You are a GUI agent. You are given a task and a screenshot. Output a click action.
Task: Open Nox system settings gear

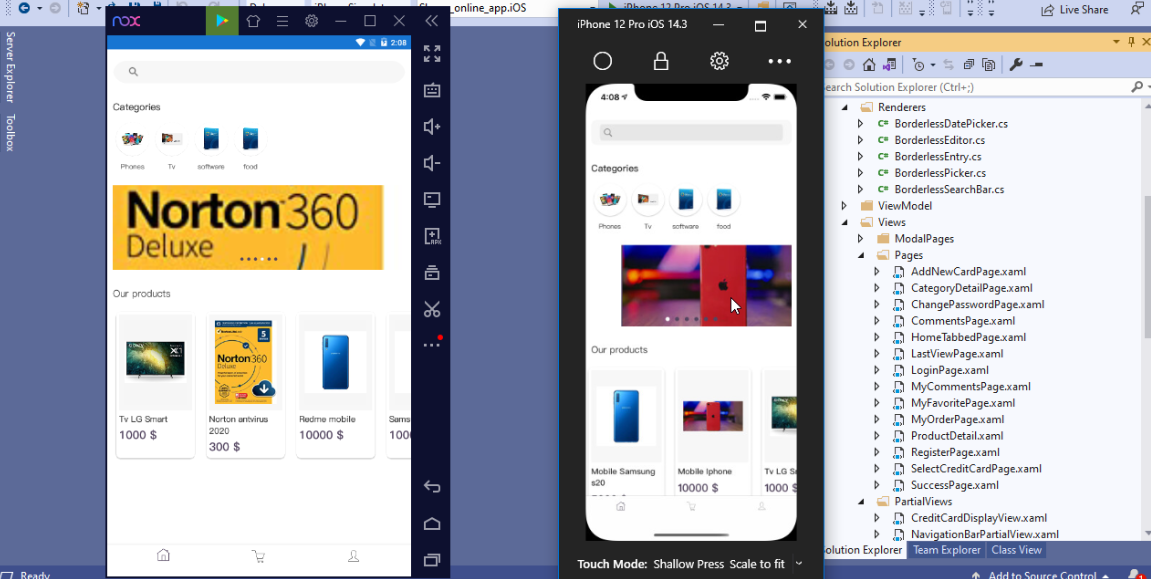pos(311,21)
